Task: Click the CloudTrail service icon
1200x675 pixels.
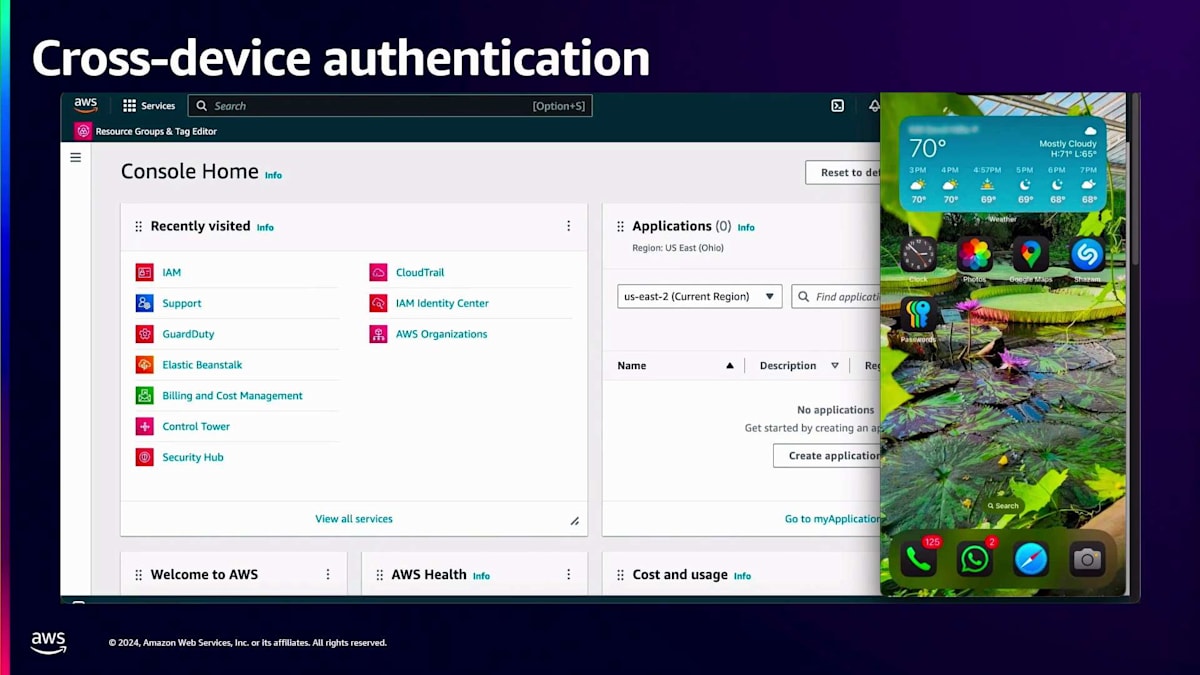Action: [x=378, y=272]
